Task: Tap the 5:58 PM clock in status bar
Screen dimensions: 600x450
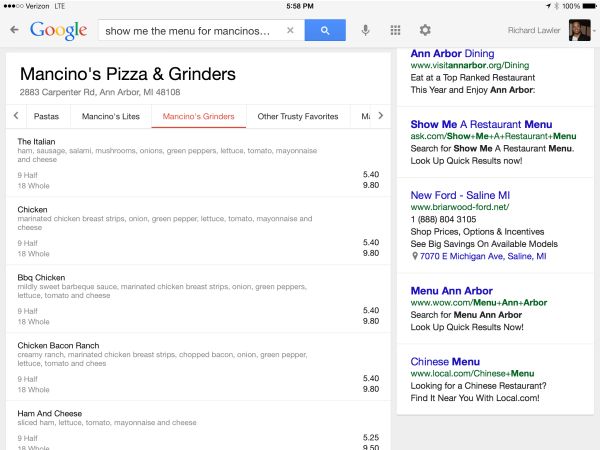Action: point(300,6)
